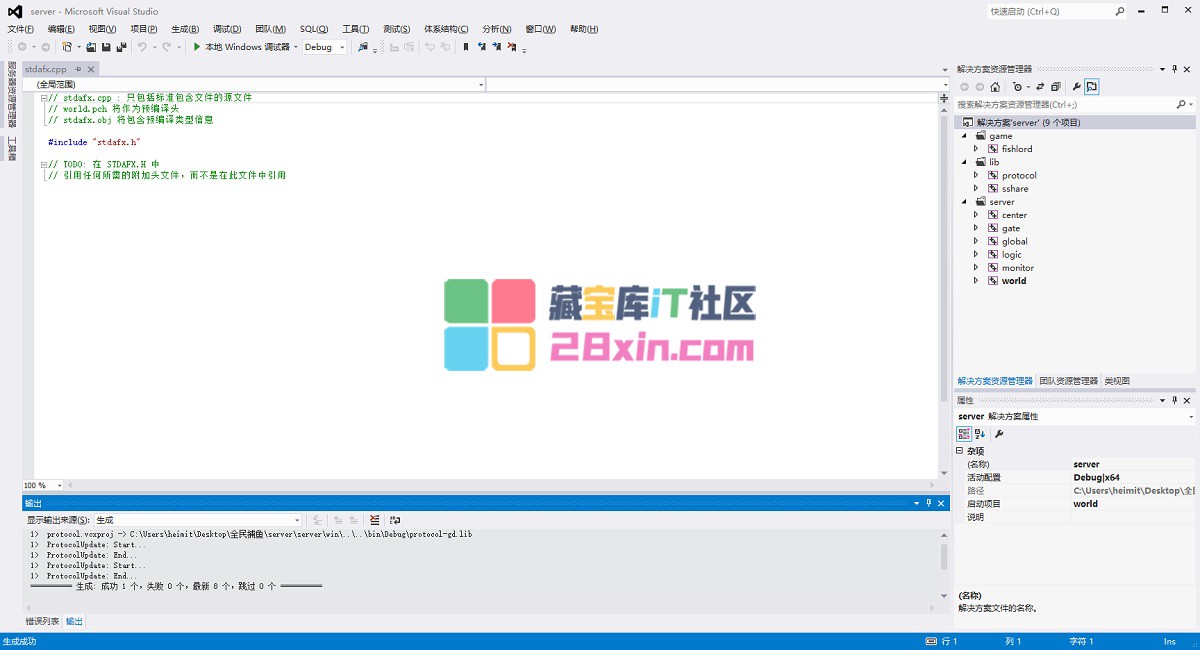Click the Open File toolbar icon
This screenshot has height=650, width=1200.
coord(91,47)
